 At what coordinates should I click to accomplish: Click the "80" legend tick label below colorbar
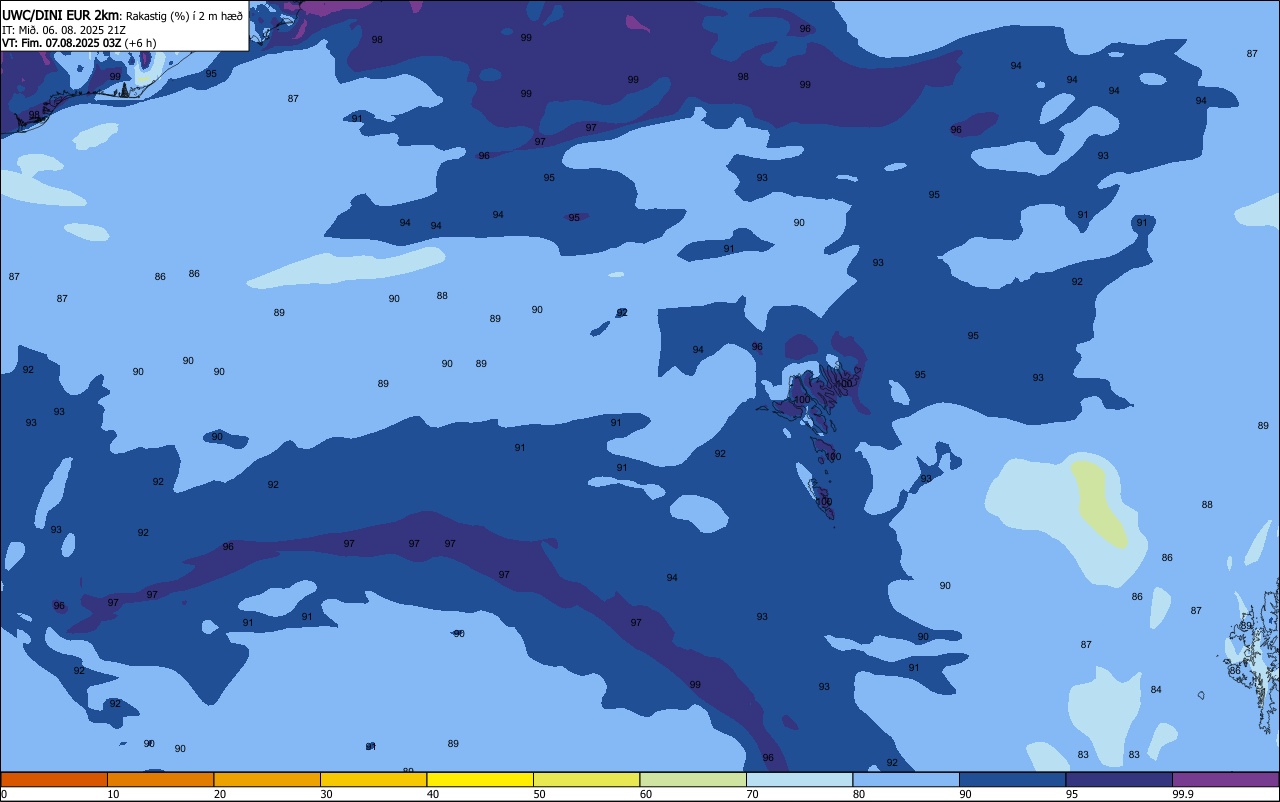(859, 794)
